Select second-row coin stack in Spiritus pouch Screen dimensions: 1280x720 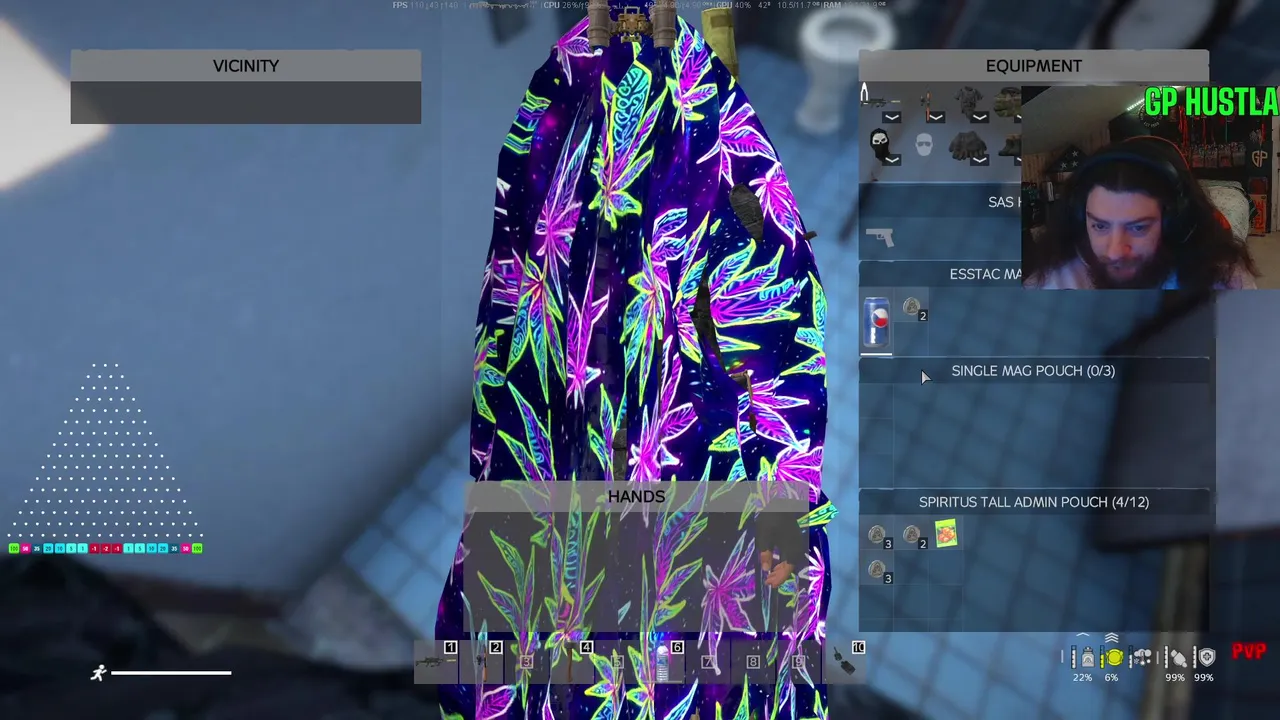click(878, 570)
